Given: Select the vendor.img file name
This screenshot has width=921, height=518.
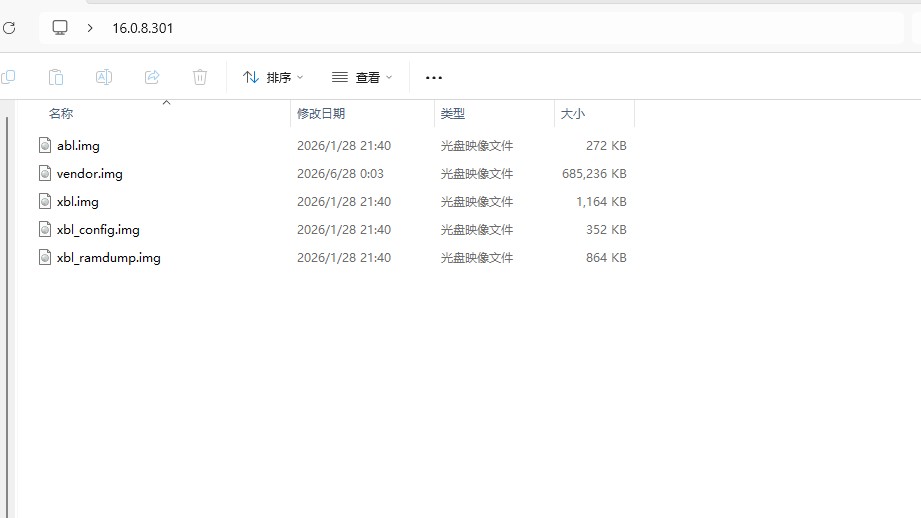Looking at the screenshot, I should point(90,174).
